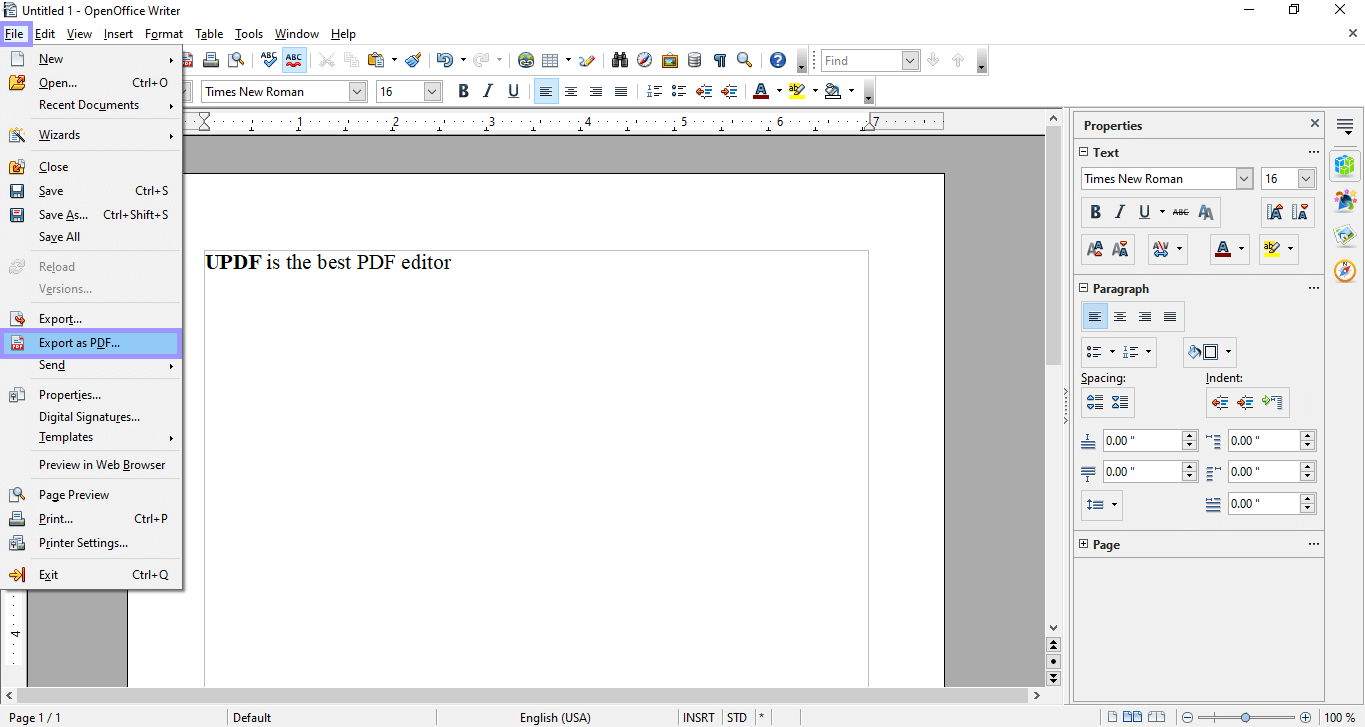Open the Tools menu

(248, 33)
